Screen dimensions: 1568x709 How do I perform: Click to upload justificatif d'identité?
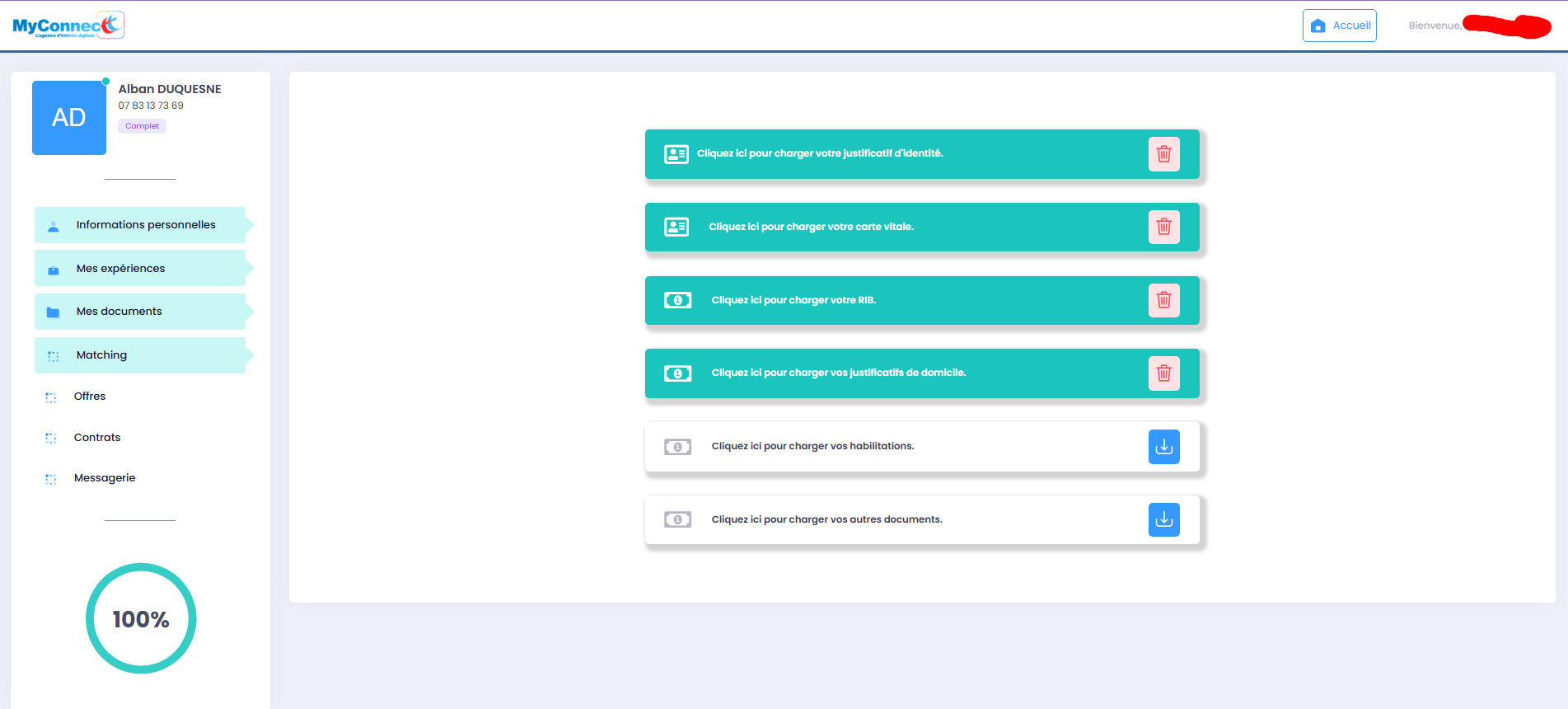819,153
